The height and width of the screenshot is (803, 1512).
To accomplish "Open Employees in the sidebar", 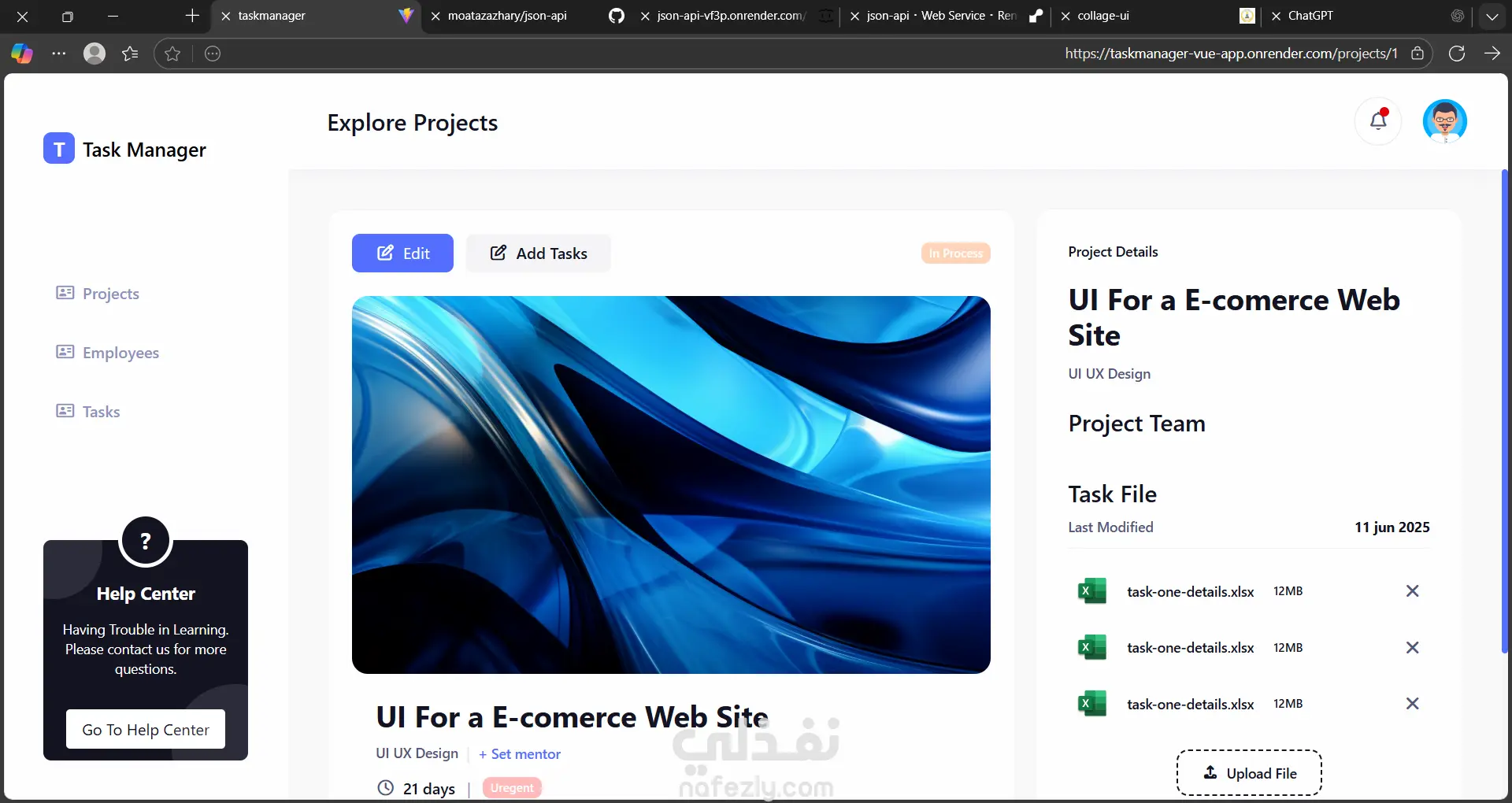I will coord(107,353).
